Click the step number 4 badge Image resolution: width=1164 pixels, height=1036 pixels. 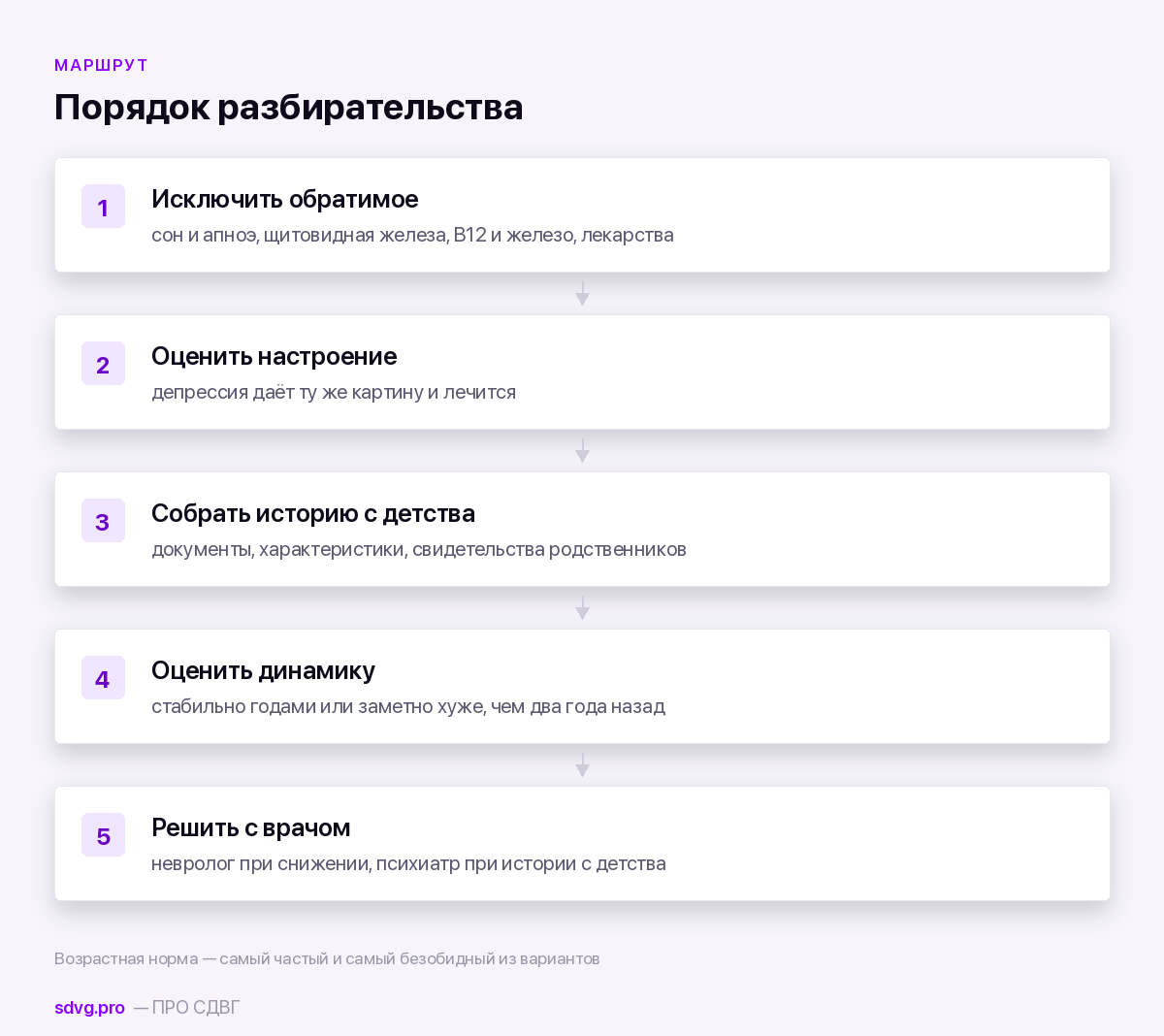click(x=103, y=678)
